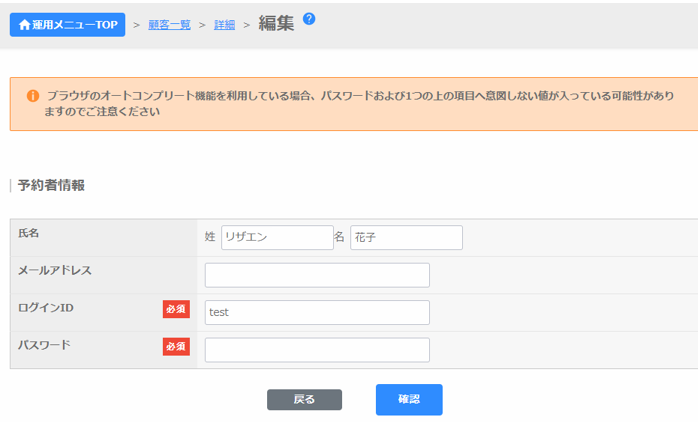
Task: Click the 氏名 row label
Action: [30, 233]
